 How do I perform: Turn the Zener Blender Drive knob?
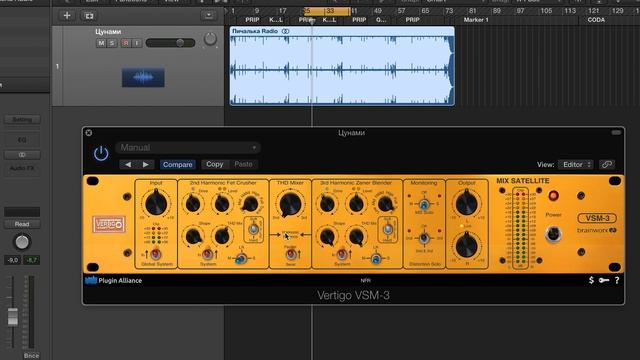[327, 204]
